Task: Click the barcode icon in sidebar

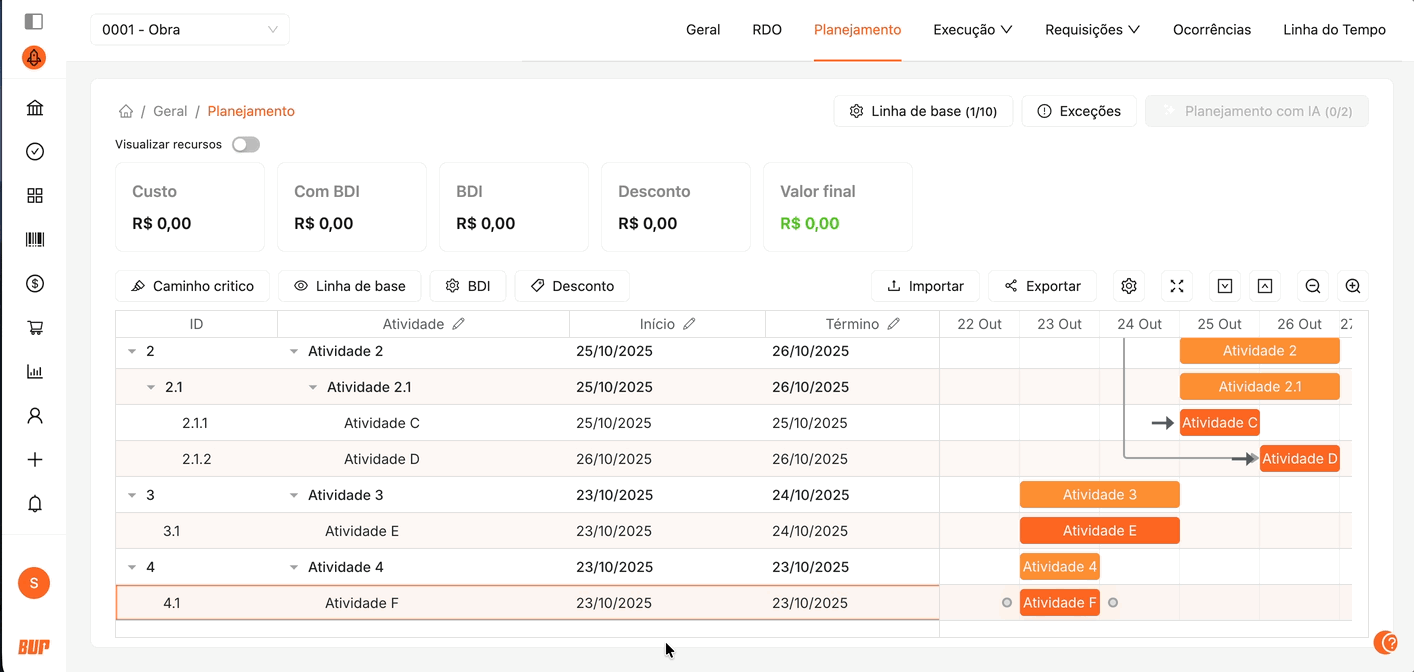Action: tap(35, 240)
